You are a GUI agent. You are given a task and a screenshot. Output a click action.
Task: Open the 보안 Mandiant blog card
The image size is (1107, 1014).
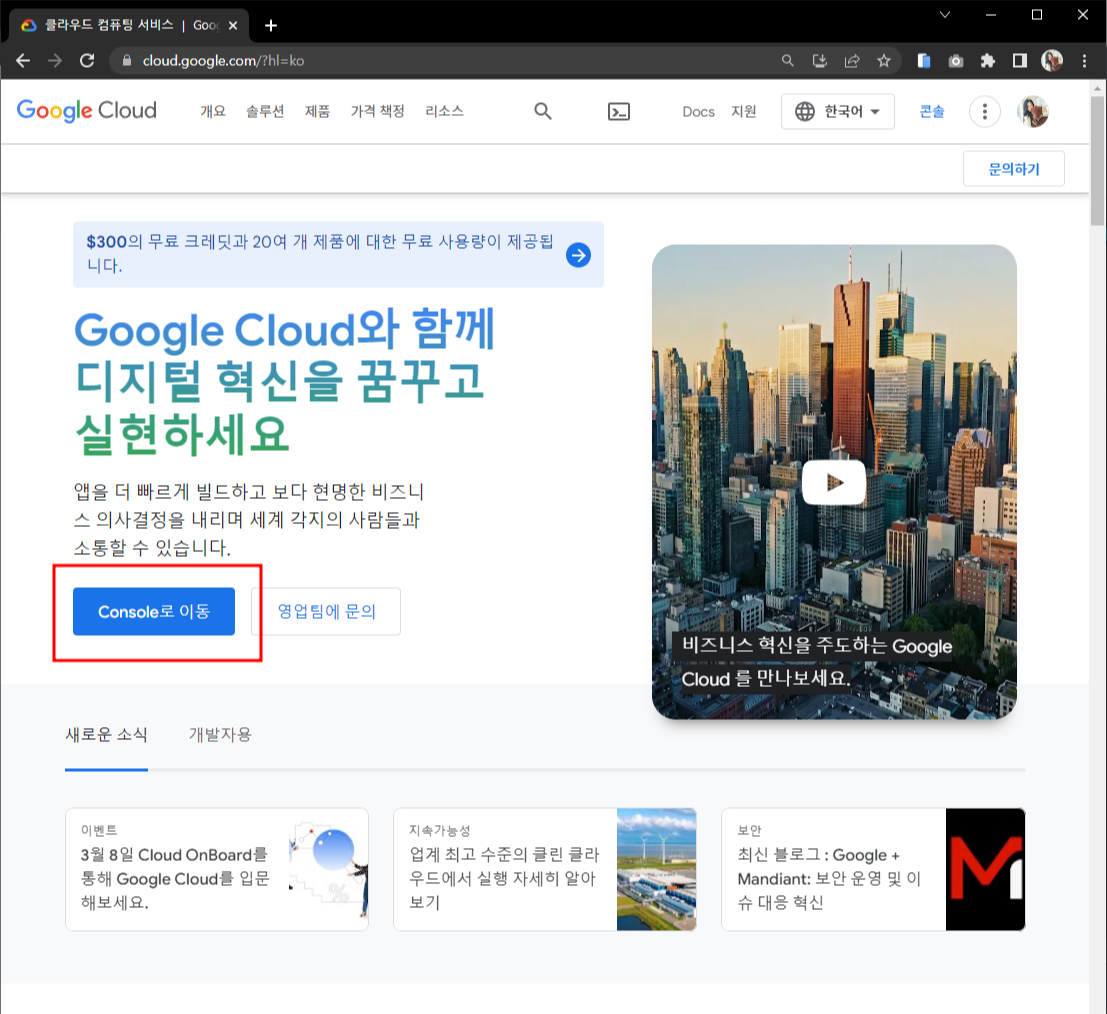pyautogui.click(x=873, y=869)
